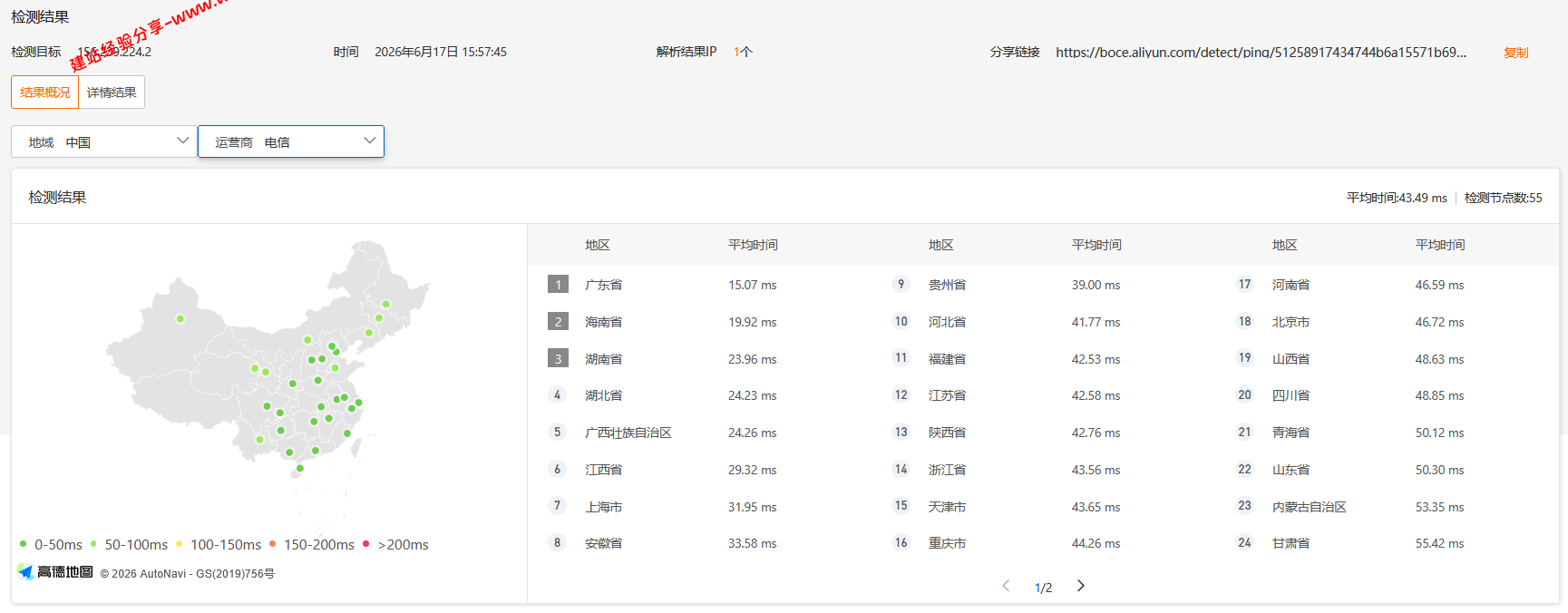Select the 浙江省 row
This screenshot has width=1568, height=613.
tap(1043, 470)
